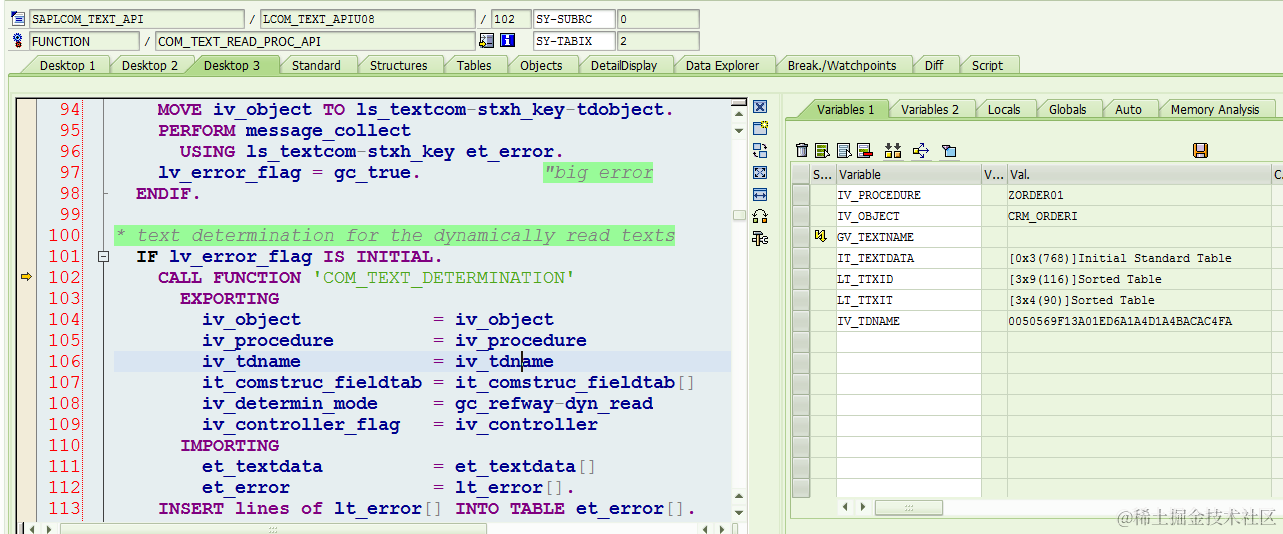
Task: Select the row selector for IT_TEXTDATA
Action: tap(801, 258)
